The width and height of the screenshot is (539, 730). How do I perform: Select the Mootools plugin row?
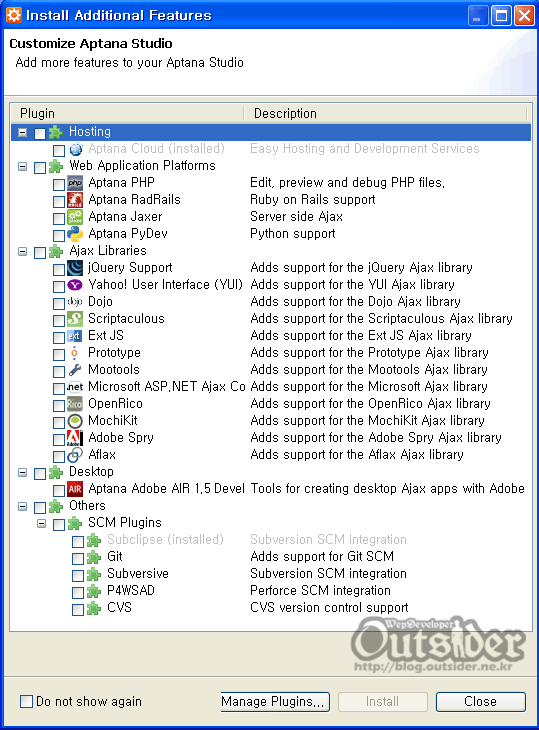(x=271, y=370)
